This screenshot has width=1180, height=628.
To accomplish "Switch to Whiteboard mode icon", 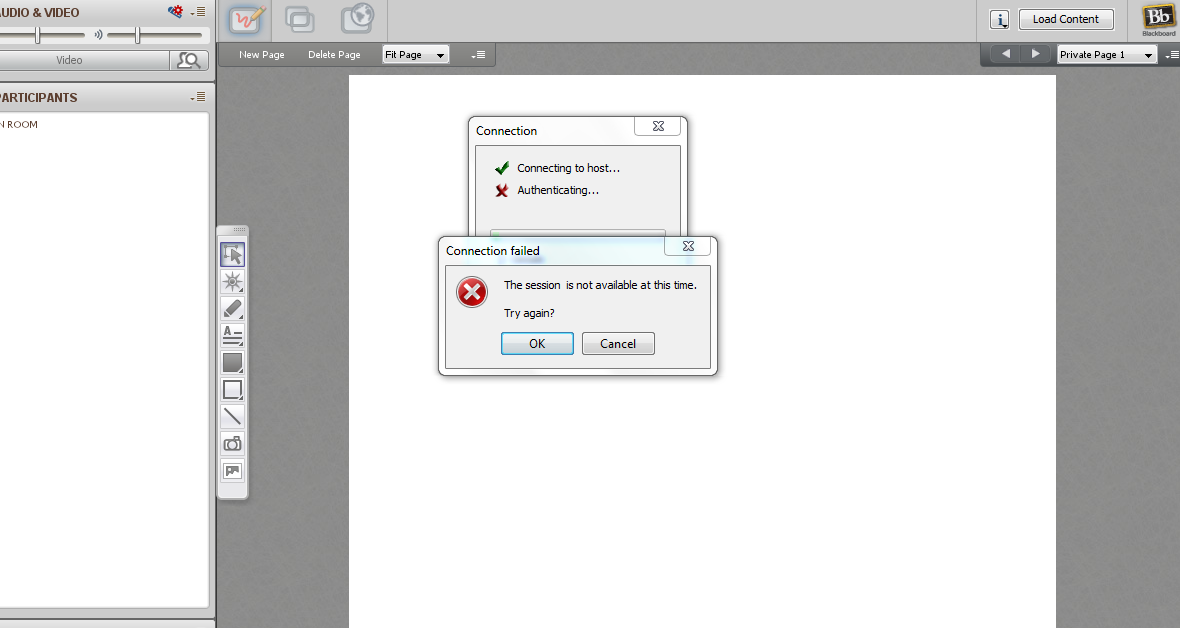I will pyautogui.click(x=248, y=20).
